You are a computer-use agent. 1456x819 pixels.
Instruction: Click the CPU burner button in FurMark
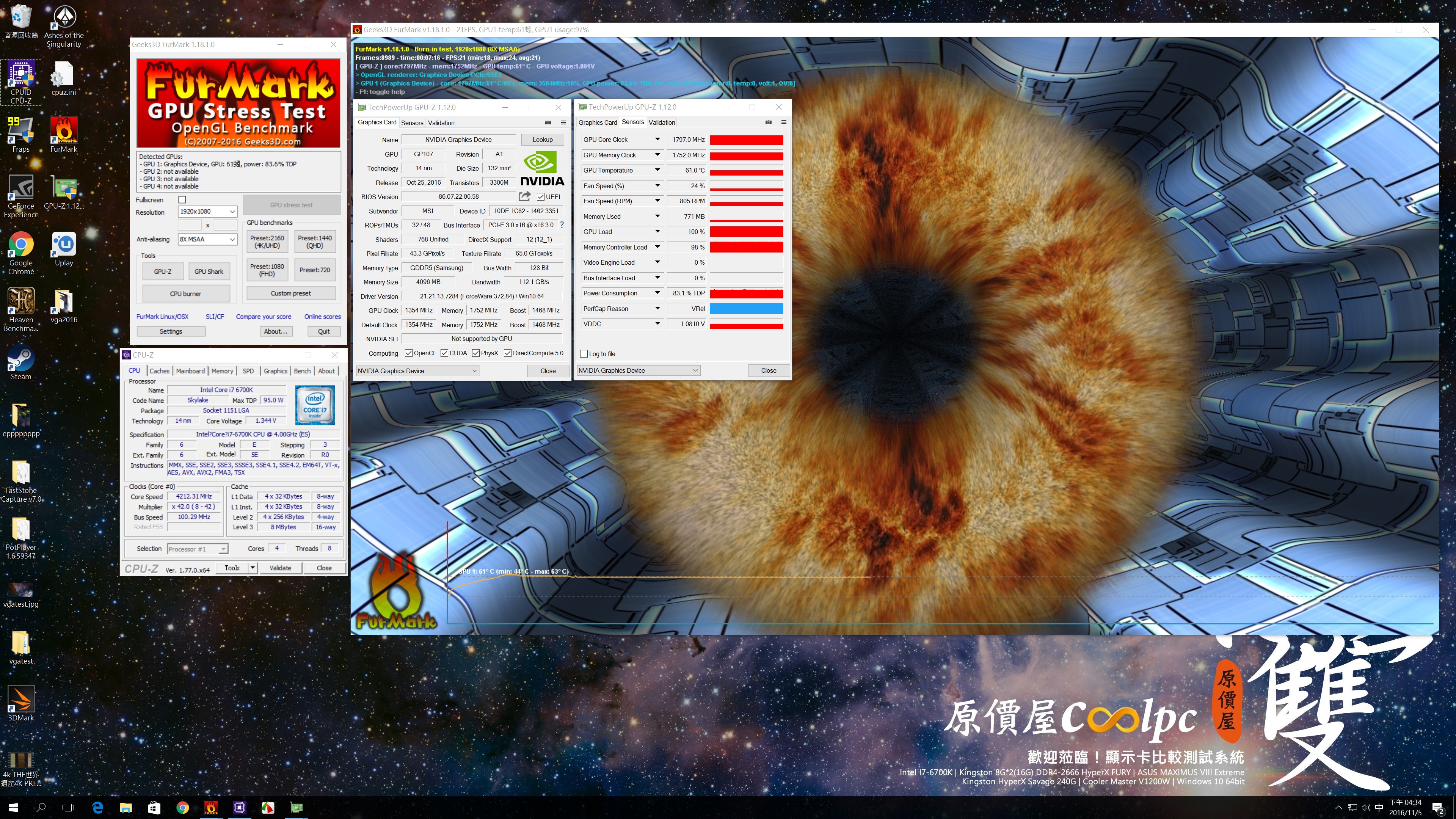pyautogui.click(x=186, y=294)
